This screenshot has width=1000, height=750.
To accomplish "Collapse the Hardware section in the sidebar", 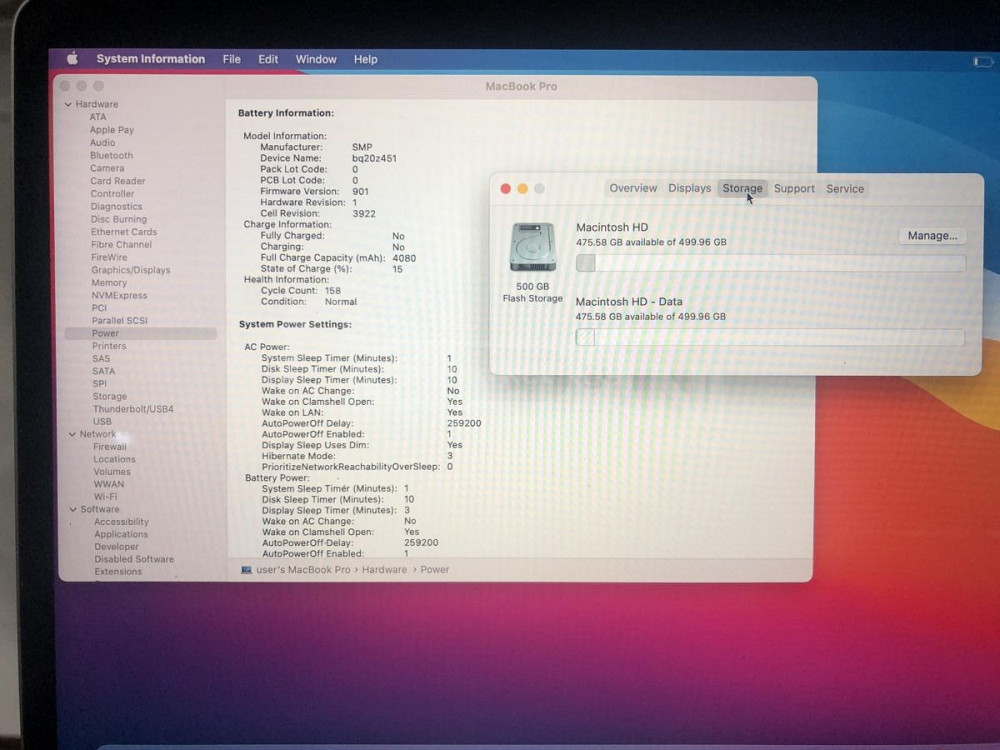I will pyautogui.click(x=69, y=104).
